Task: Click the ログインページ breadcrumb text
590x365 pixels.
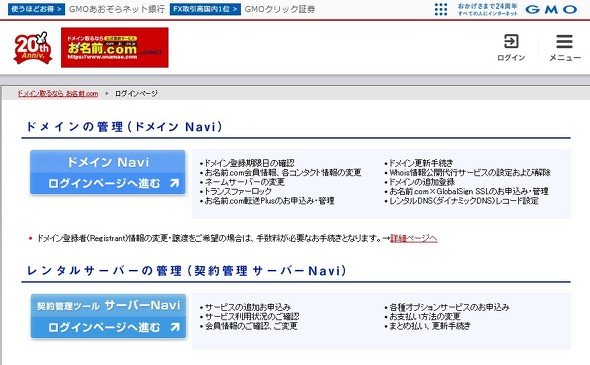Action: coord(136,93)
